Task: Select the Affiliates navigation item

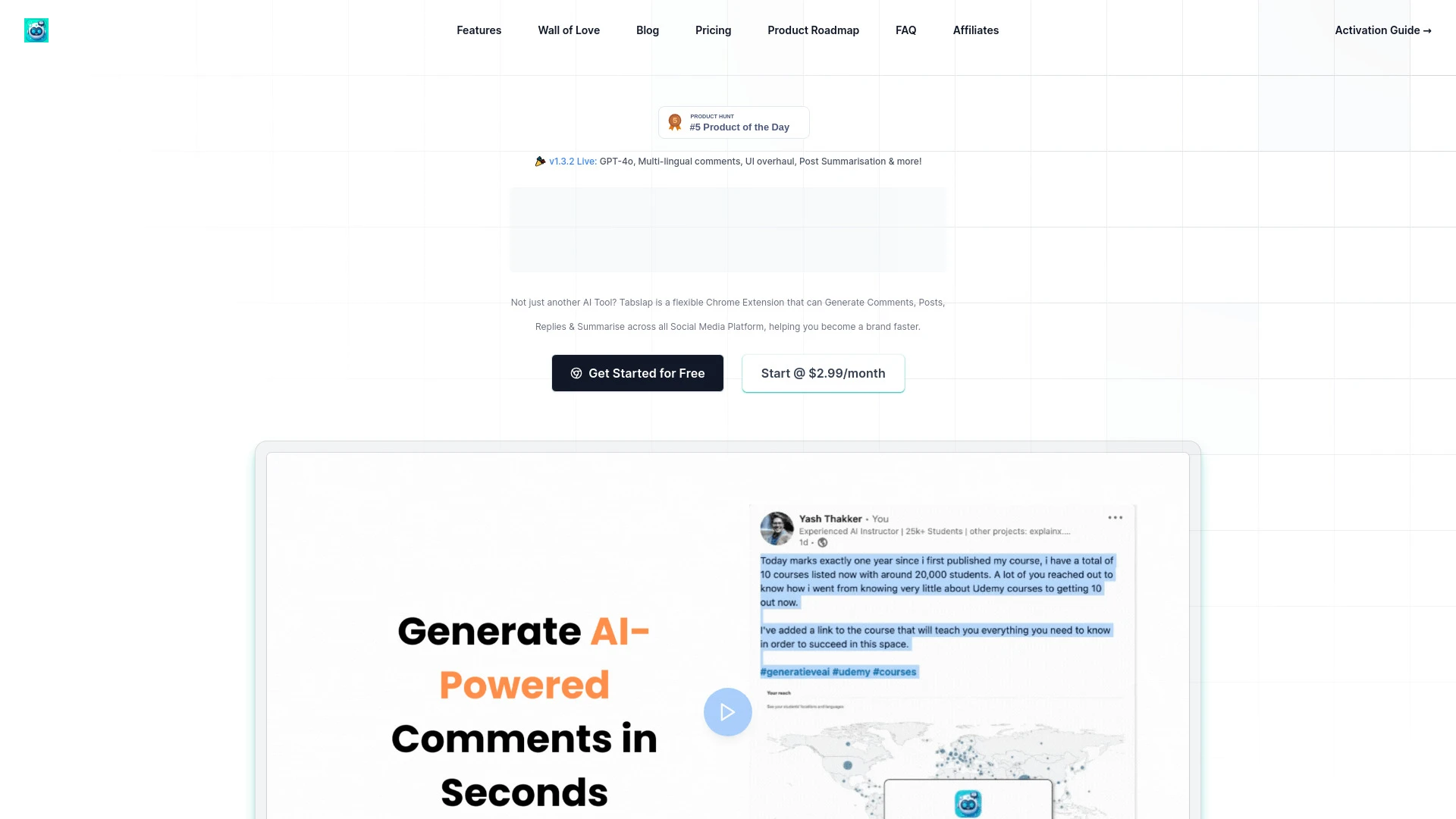Action: tap(975, 30)
